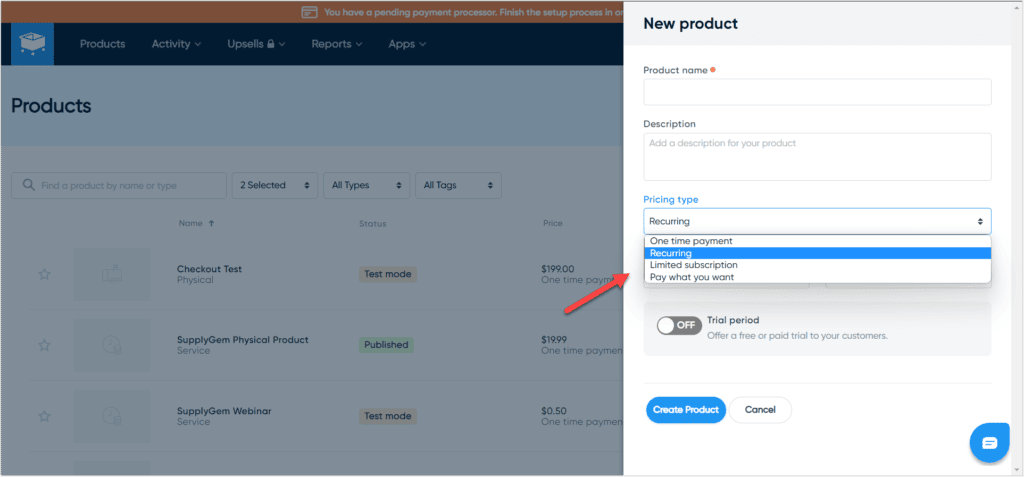
Task: Click the pending payment processor banner text
Action: pos(473,12)
